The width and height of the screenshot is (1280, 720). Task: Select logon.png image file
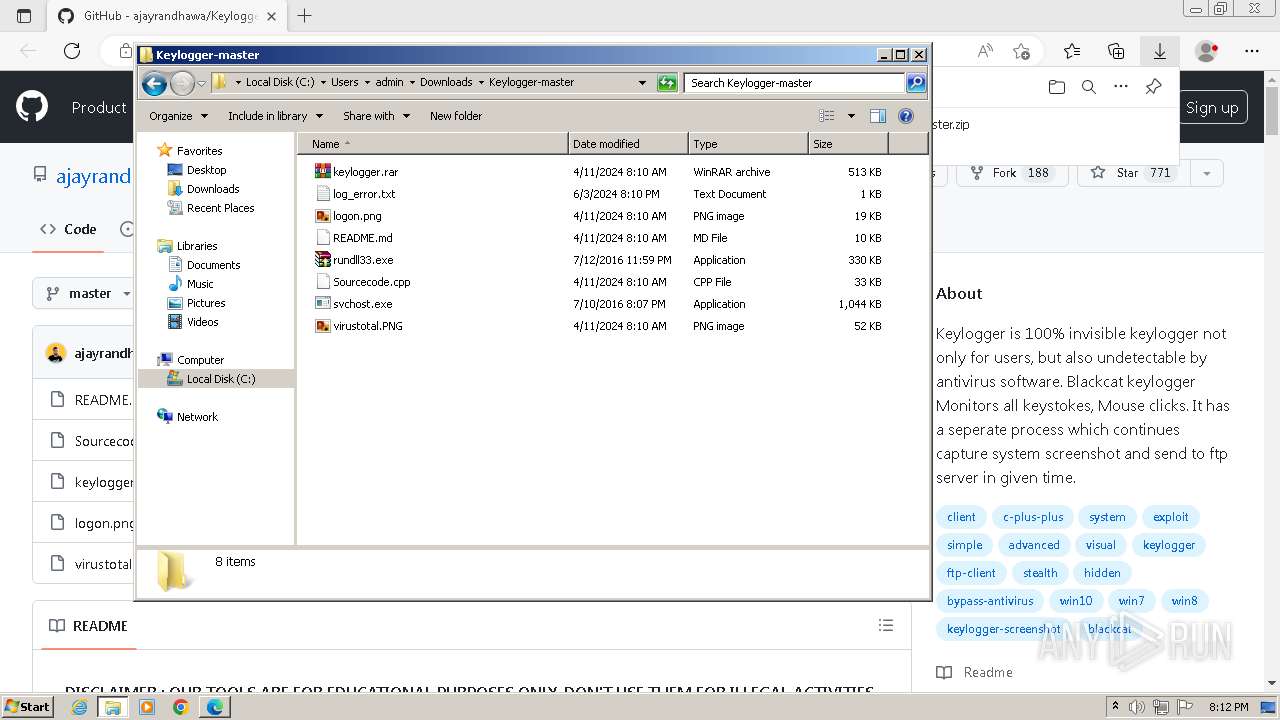[357, 216]
